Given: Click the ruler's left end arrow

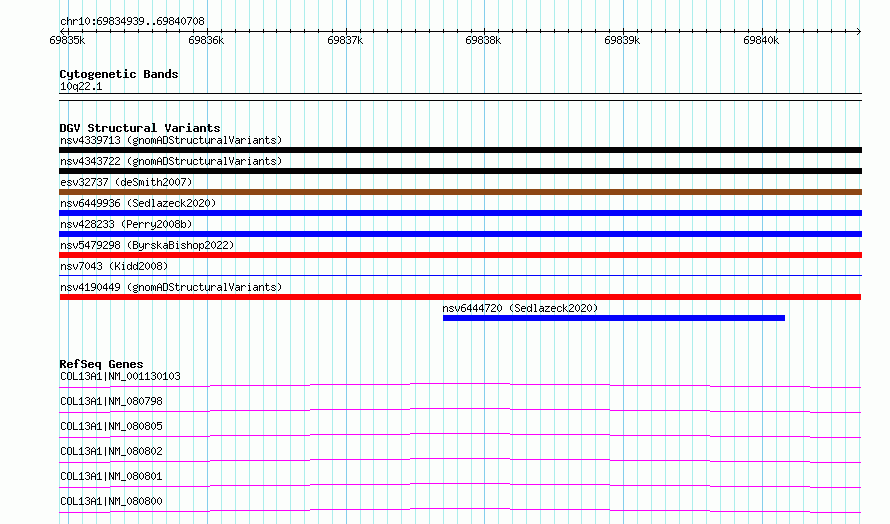Looking at the screenshot, I should [62, 31].
